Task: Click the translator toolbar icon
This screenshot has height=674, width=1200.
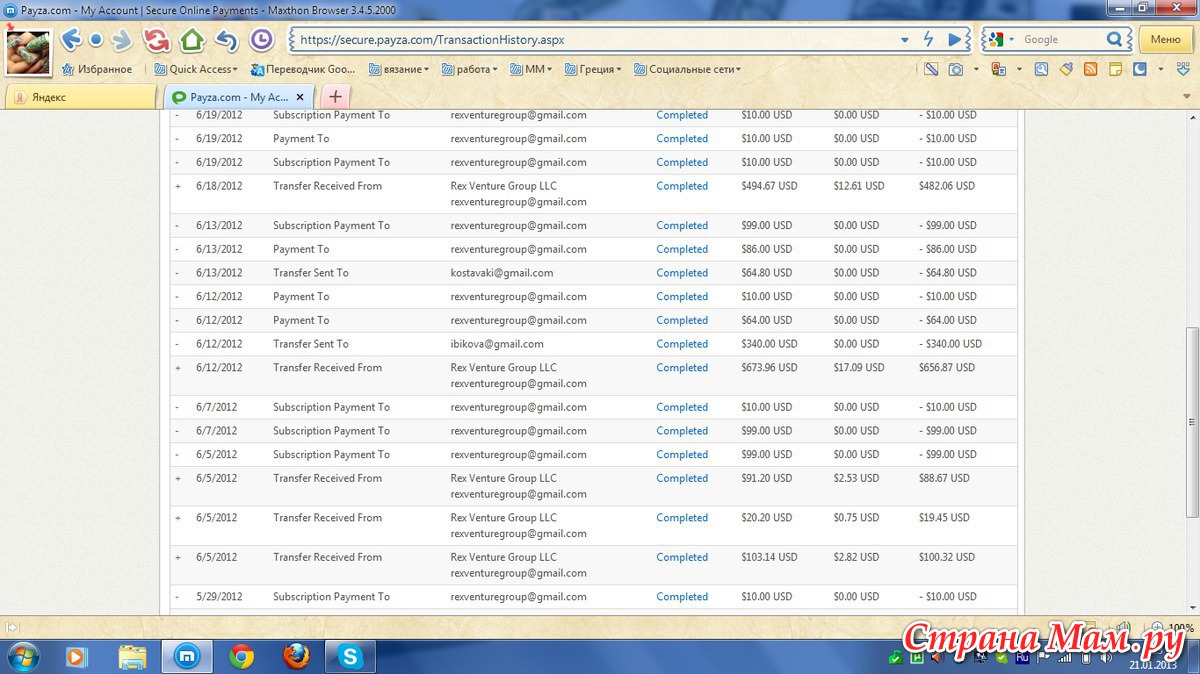Action: [998, 69]
